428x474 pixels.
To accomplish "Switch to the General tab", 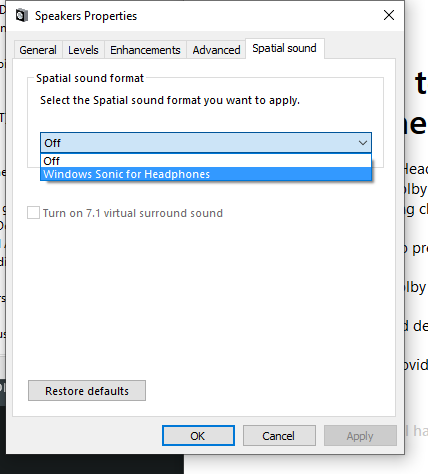I will (x=38, y=50).
